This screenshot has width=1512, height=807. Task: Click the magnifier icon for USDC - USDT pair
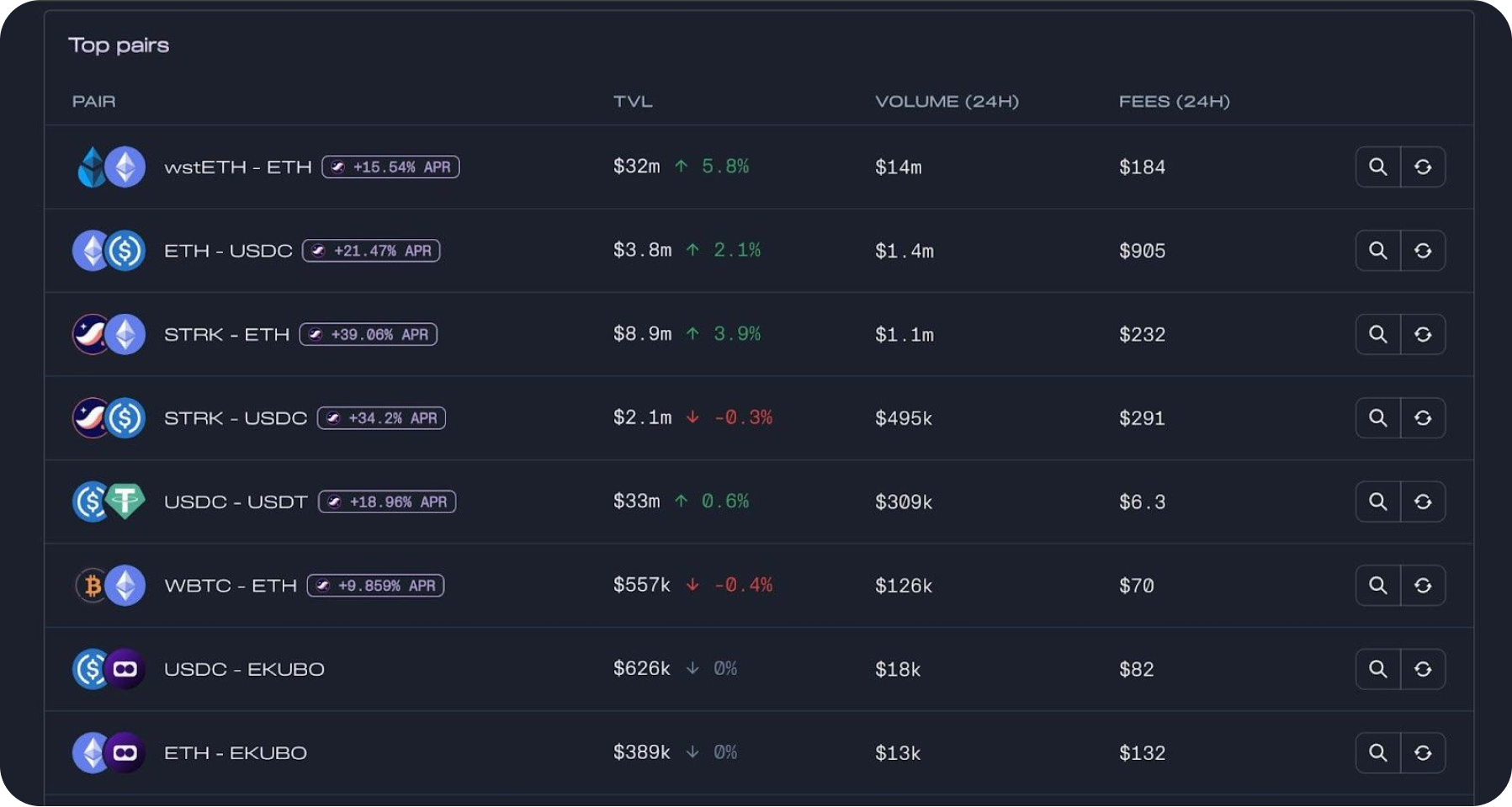[1377, 502]
